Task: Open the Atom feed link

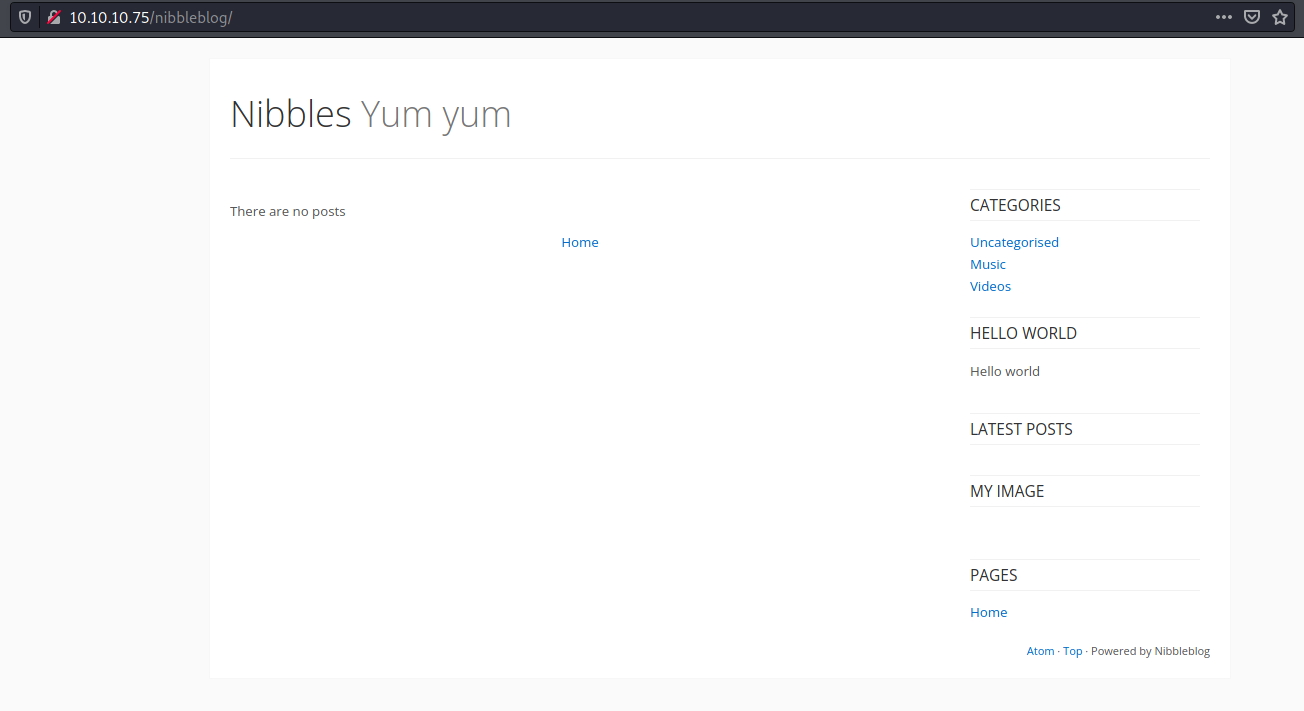Action: pyautogui.click(x=1040, y=651)
